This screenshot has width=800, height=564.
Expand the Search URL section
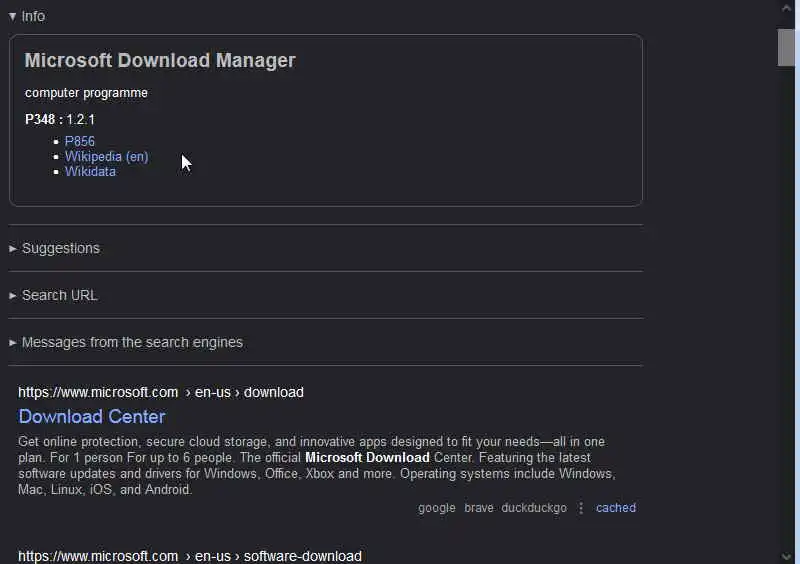click(53, 295)
